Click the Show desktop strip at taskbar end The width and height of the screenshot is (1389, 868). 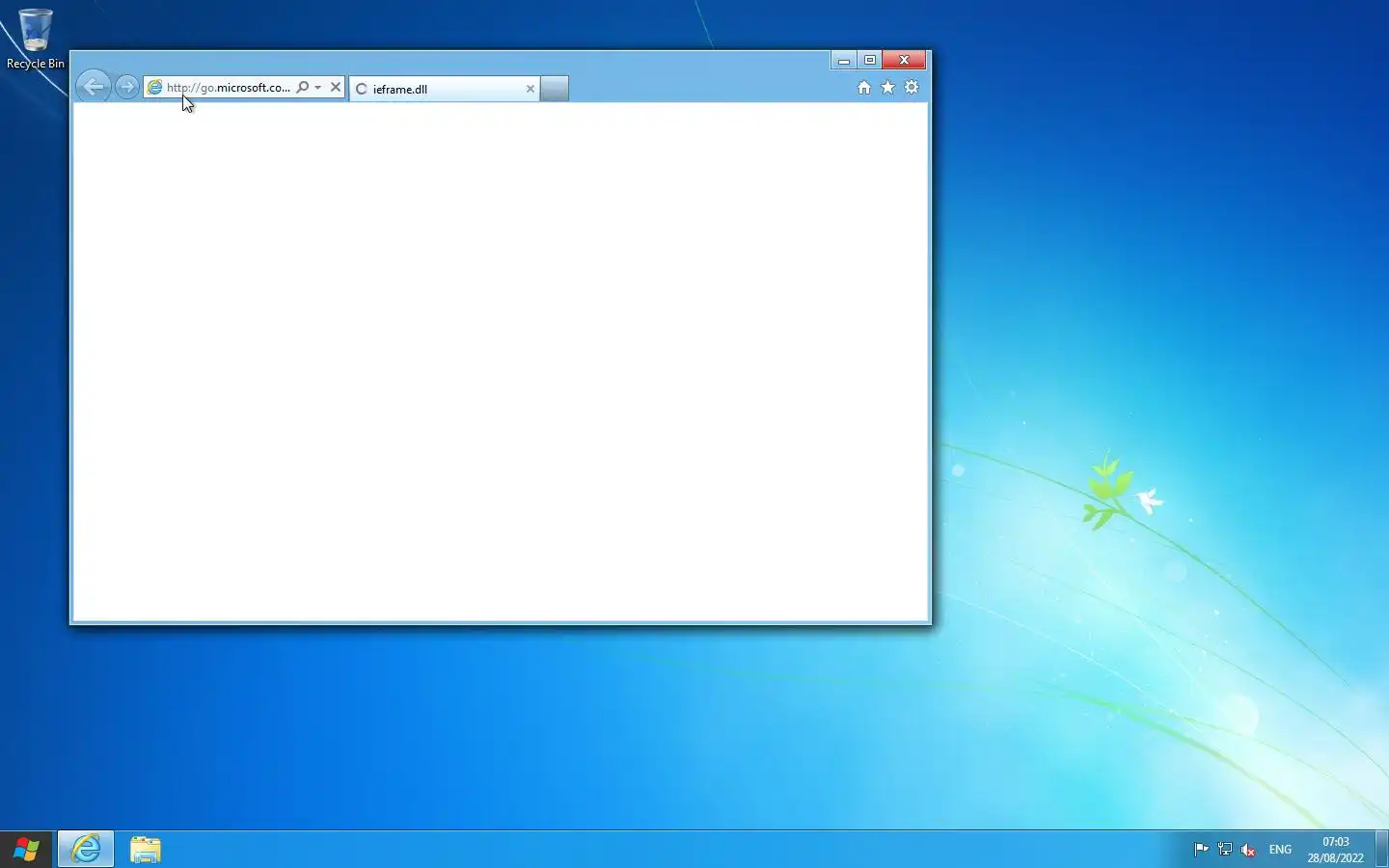pos(1382,850)
